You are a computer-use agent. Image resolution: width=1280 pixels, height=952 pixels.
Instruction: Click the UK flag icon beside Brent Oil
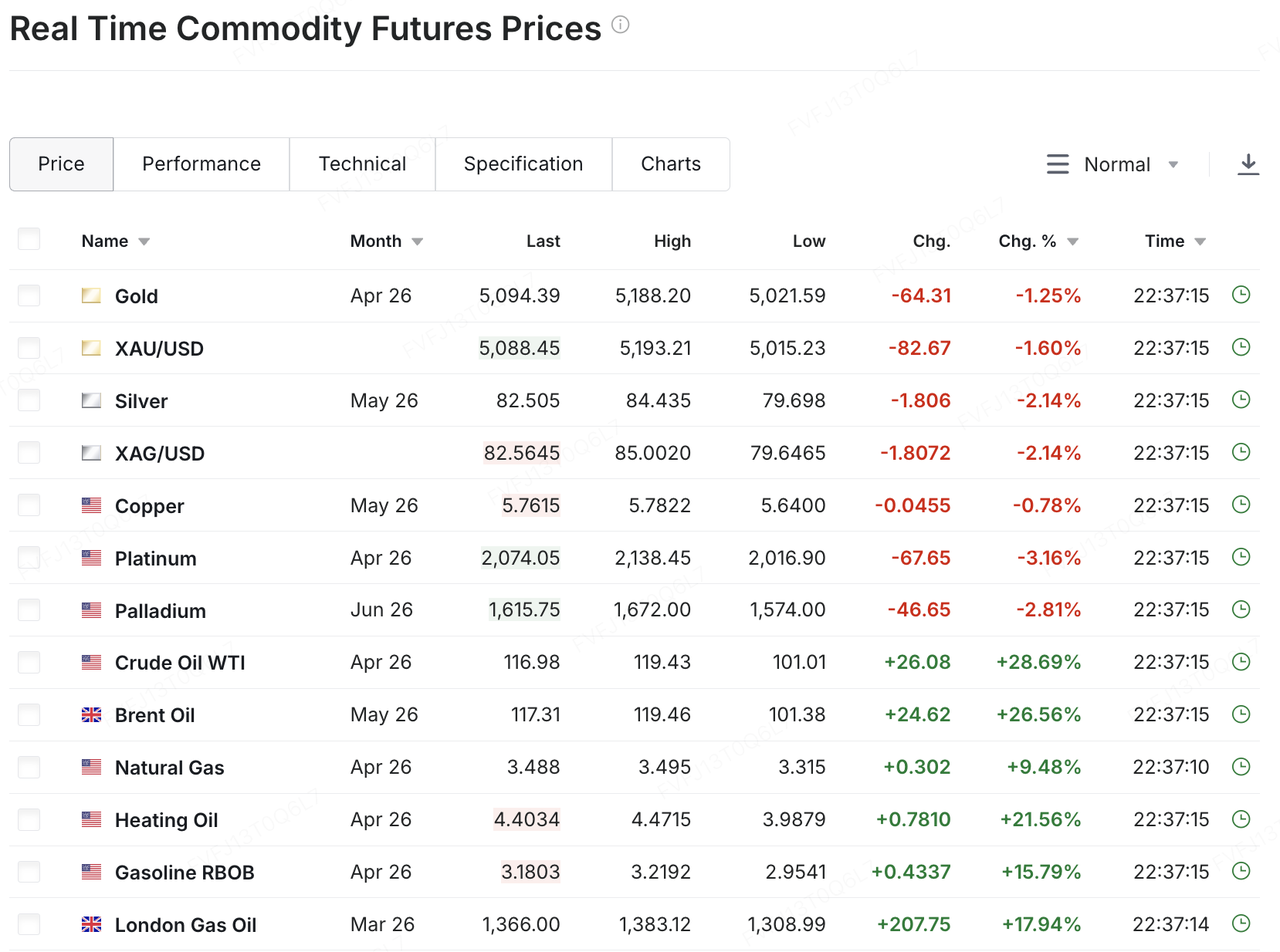(92, 715)
